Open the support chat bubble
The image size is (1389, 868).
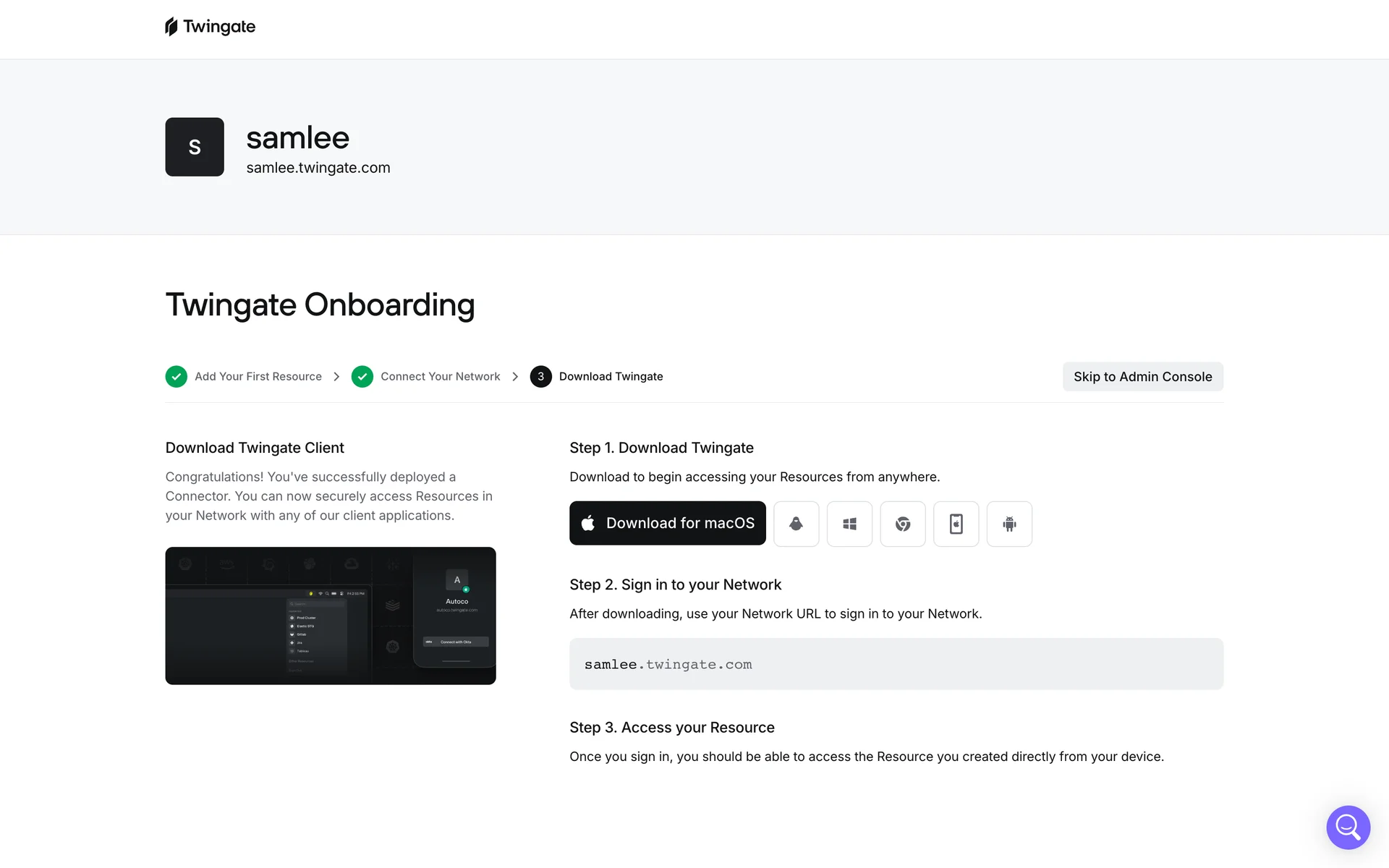click(1348, 827)
